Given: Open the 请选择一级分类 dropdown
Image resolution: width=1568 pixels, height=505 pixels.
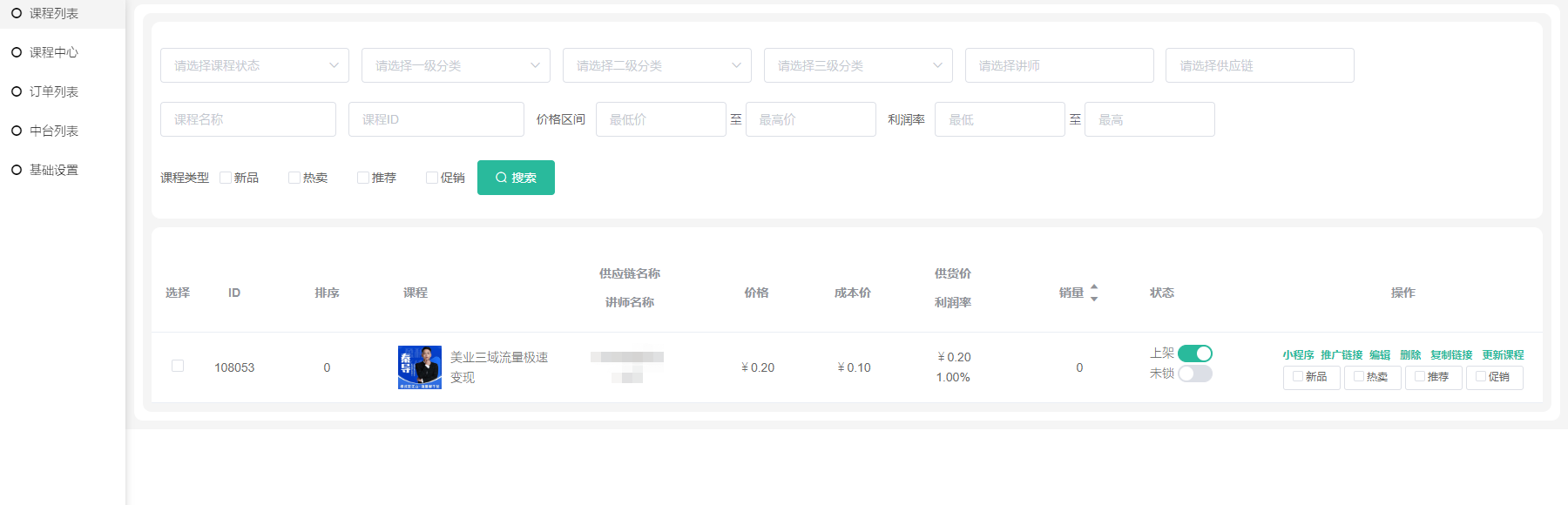Looking at the screenshot, I should [456, 65].
